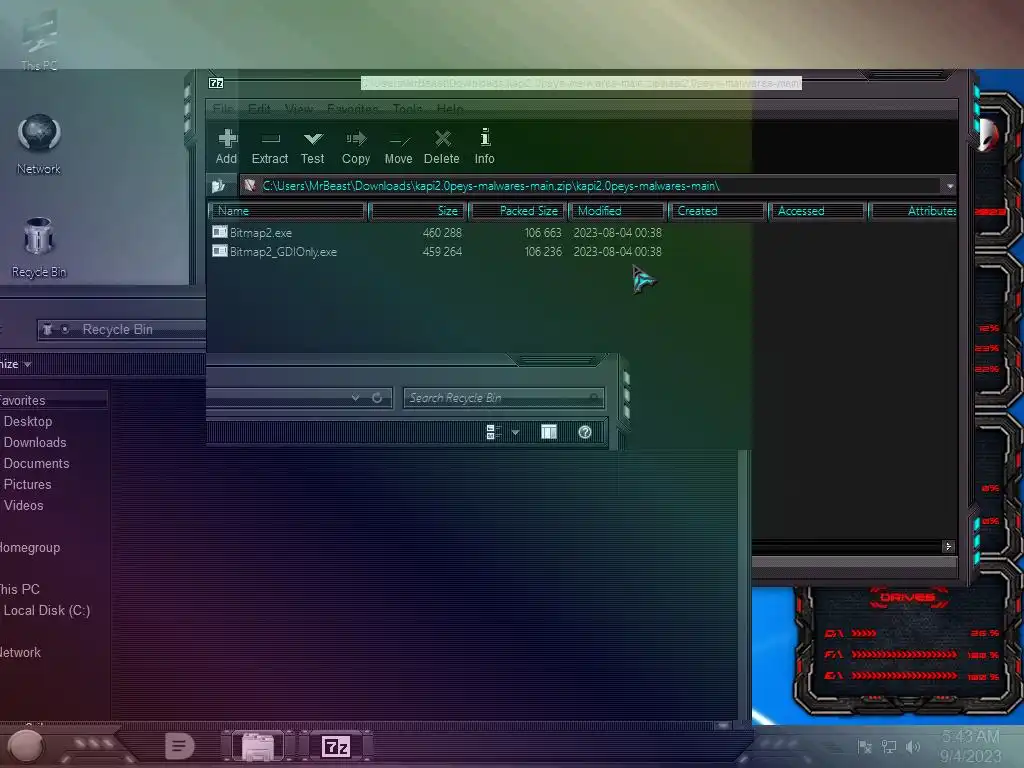Click the Move toolbar button
The height and width of the screenshot is (768, 1024).
pyautogui.click(x=398, y=146)
